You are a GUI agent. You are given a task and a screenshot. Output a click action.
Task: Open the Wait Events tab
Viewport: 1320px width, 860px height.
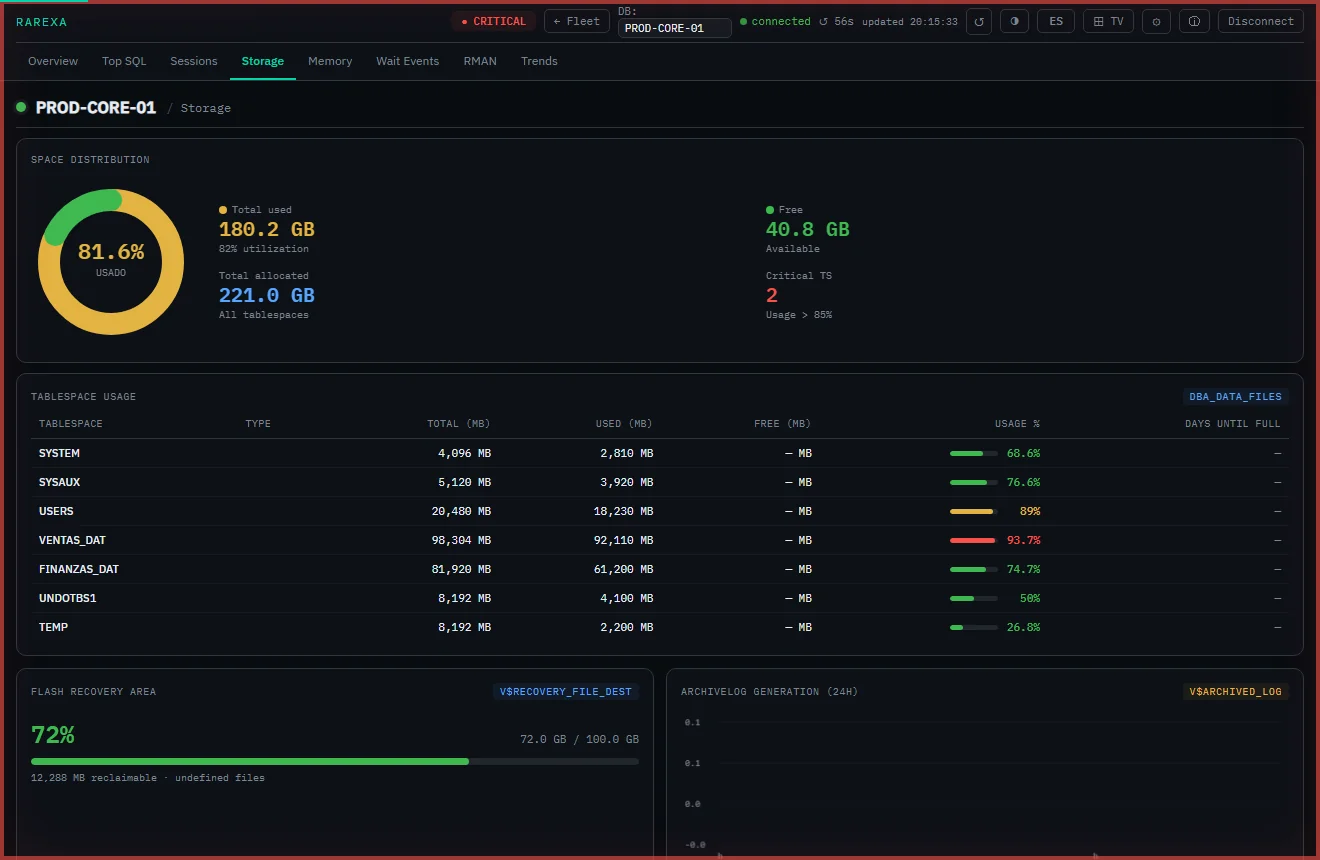(408, 61)
